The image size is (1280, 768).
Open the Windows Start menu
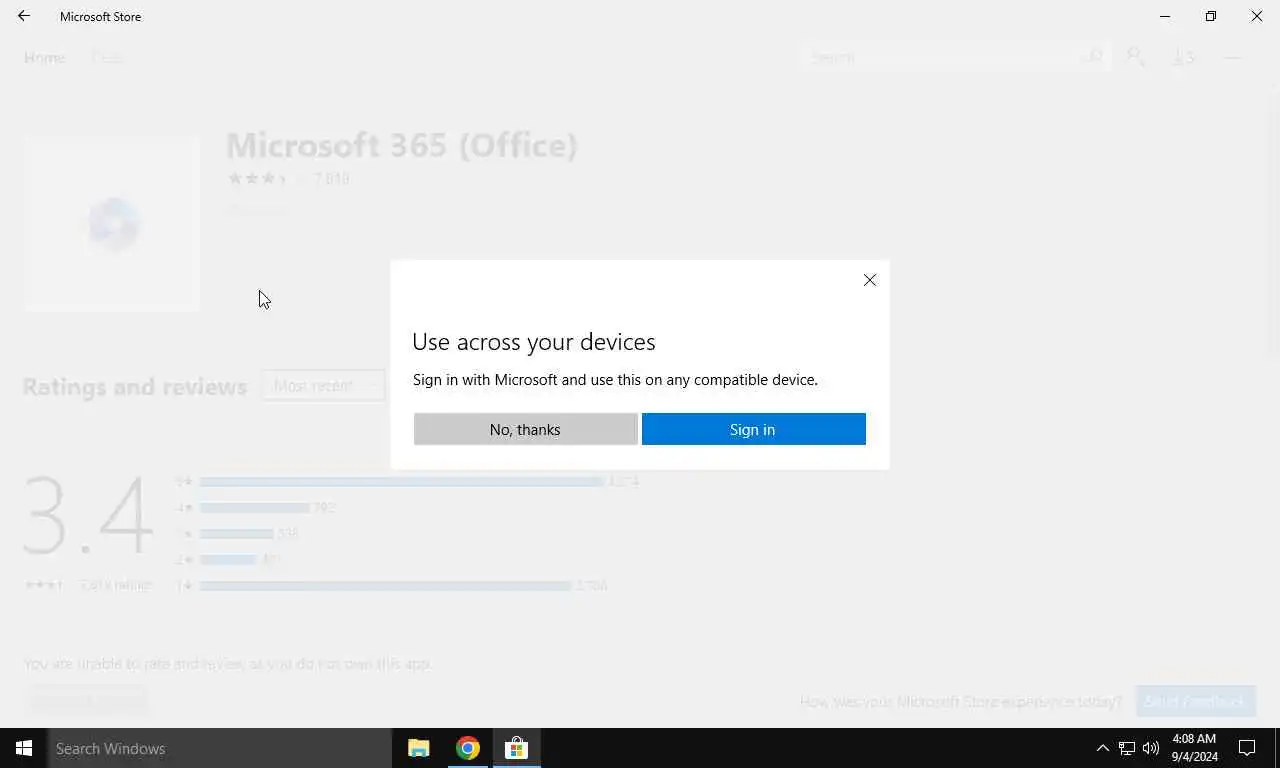[24, 748]
